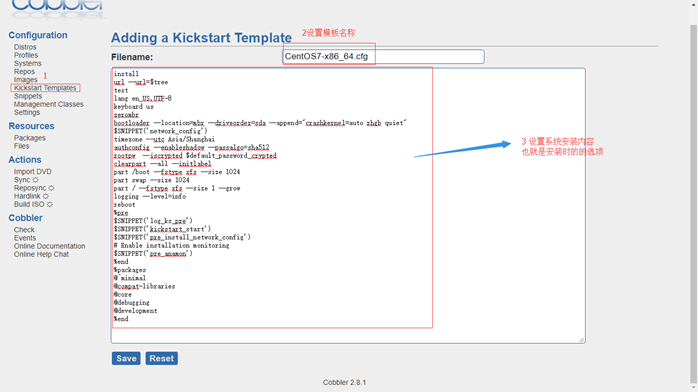The height and width of the screenshot is (392, 698).
Task: Click the 'Configuration' section heading
Action: tap(38, 35)
